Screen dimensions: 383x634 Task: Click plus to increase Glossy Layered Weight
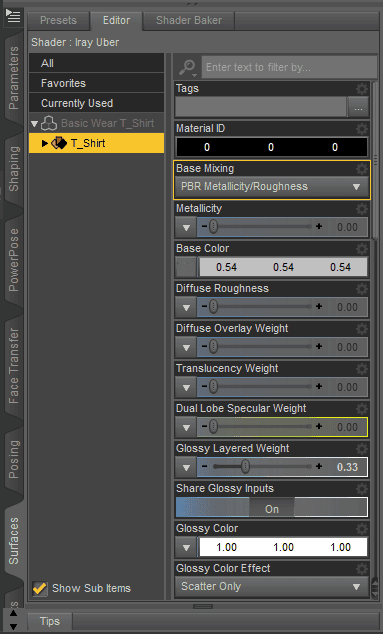coord(319,467)
